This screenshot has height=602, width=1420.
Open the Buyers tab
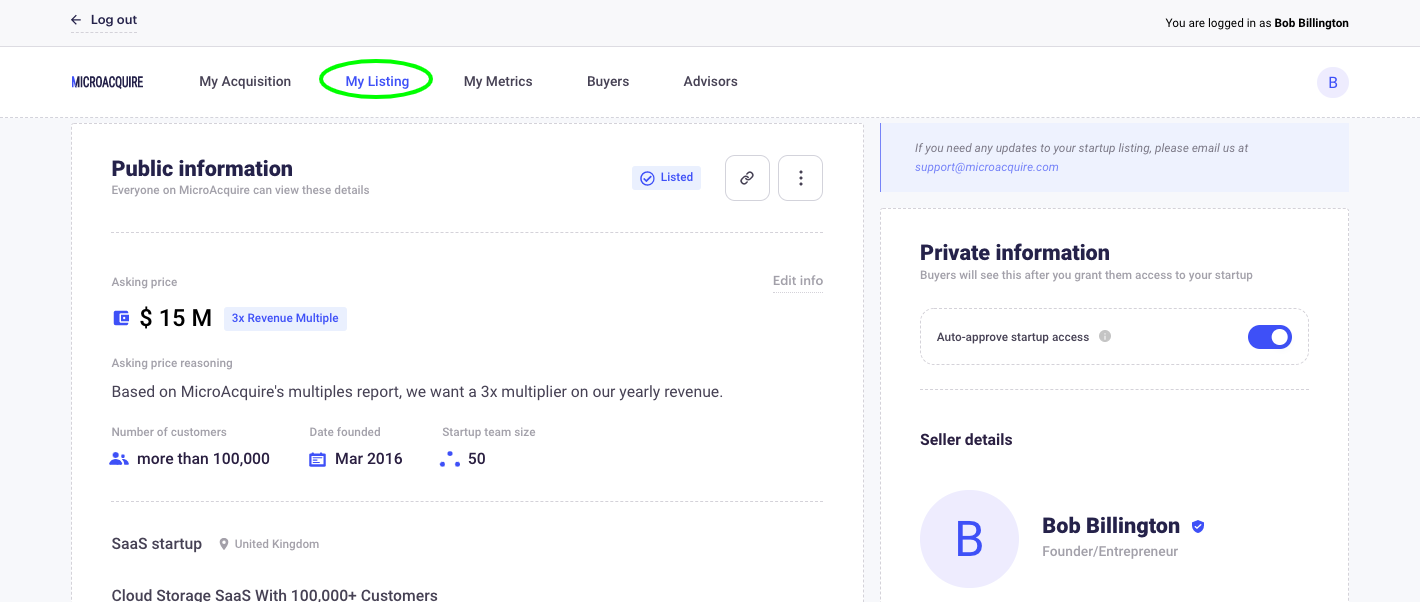[x=608, y=82]
